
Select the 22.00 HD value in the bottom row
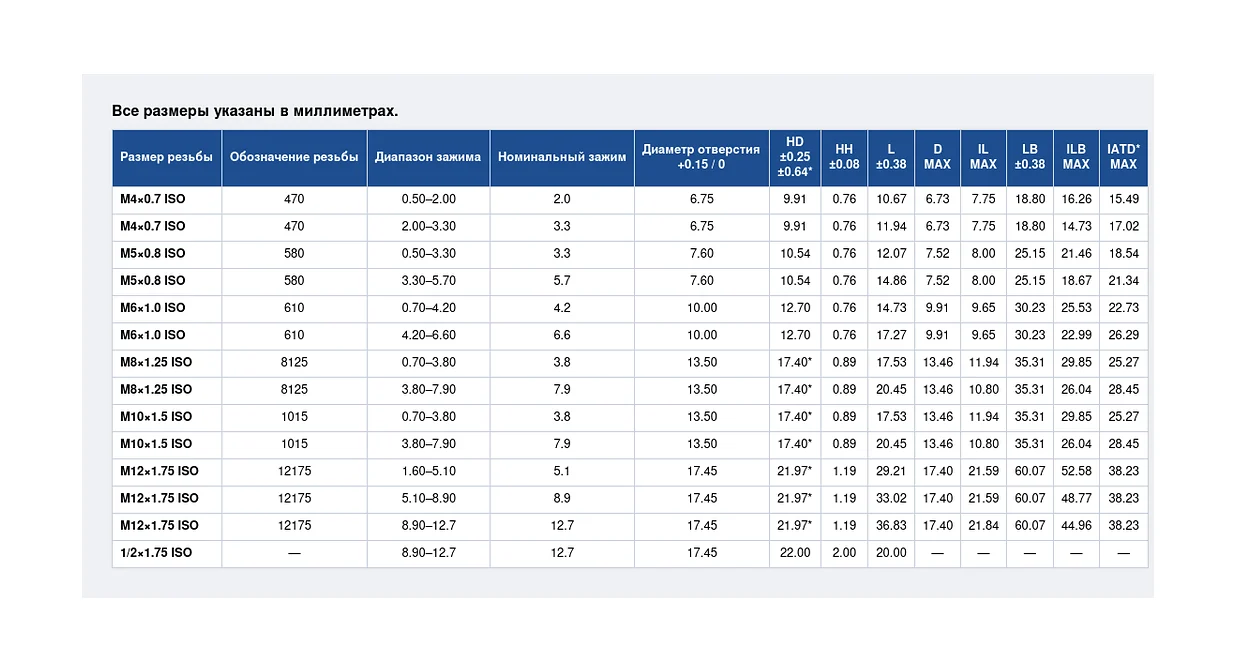click(x=795, y=552)
